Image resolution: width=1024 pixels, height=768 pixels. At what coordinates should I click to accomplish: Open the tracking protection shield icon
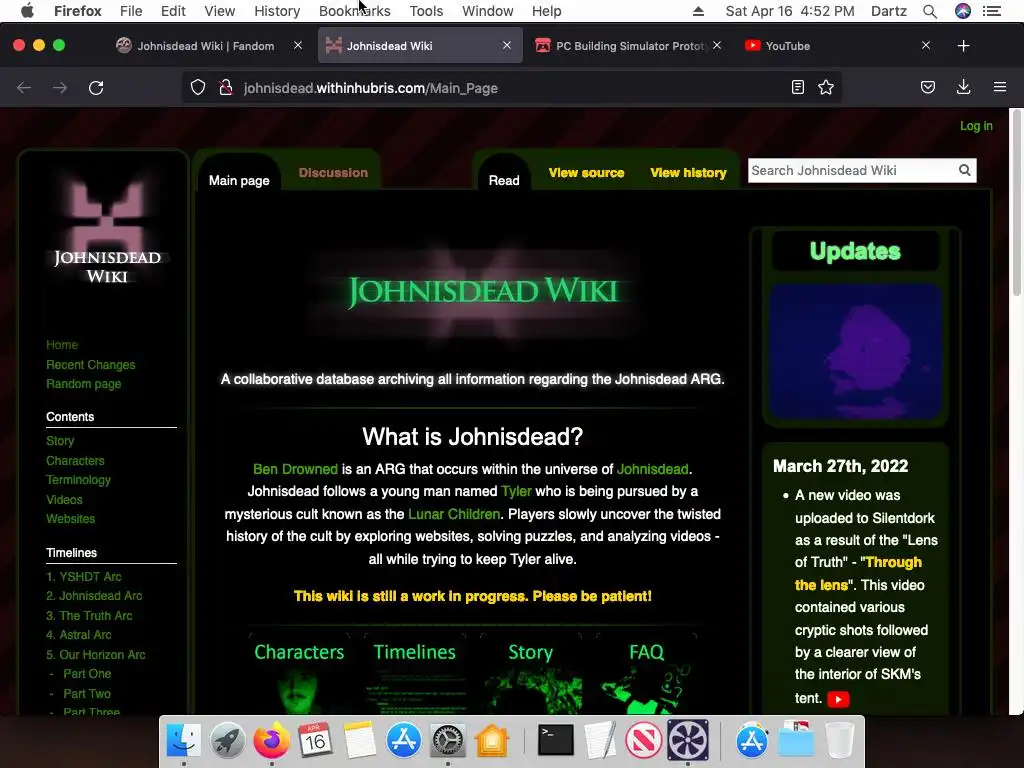(198, 88)
